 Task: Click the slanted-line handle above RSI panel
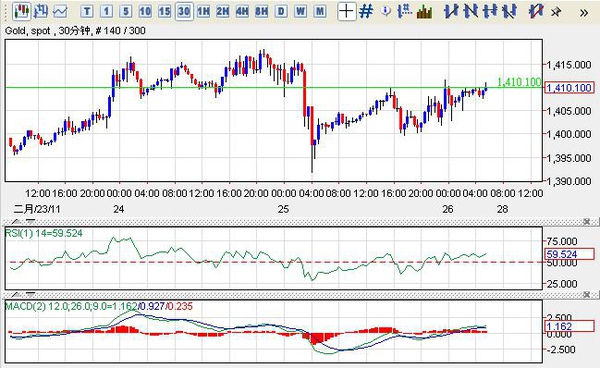tap(16, 221)
